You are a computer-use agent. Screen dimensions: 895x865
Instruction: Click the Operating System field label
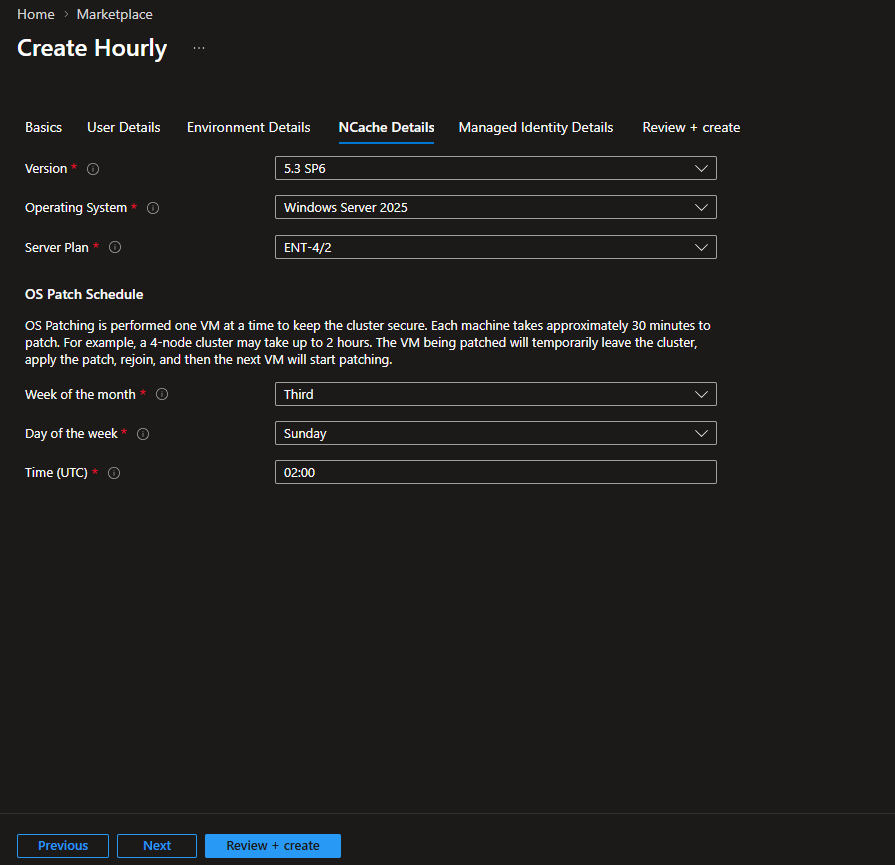click(76, 208)
